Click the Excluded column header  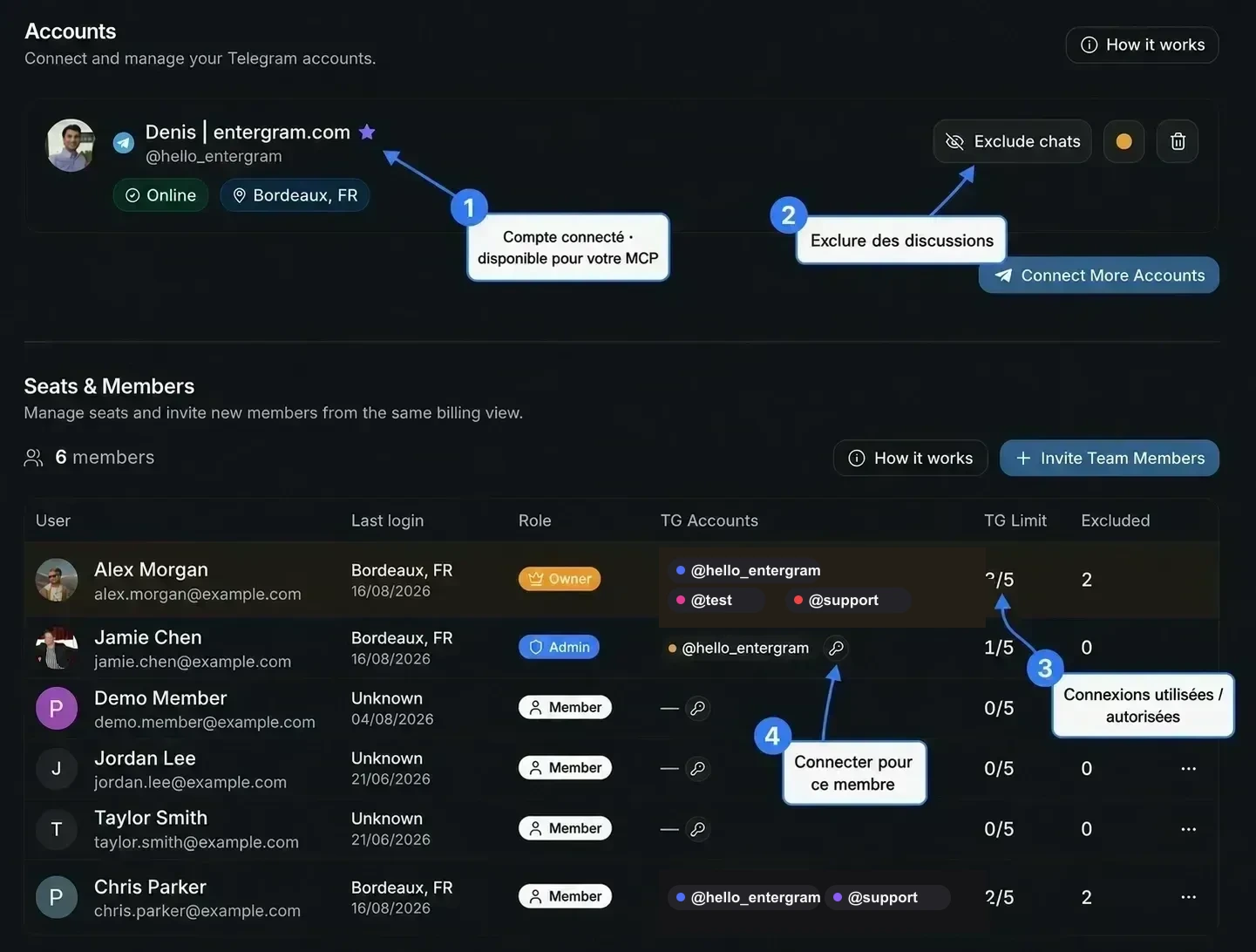coord(1116,520)
